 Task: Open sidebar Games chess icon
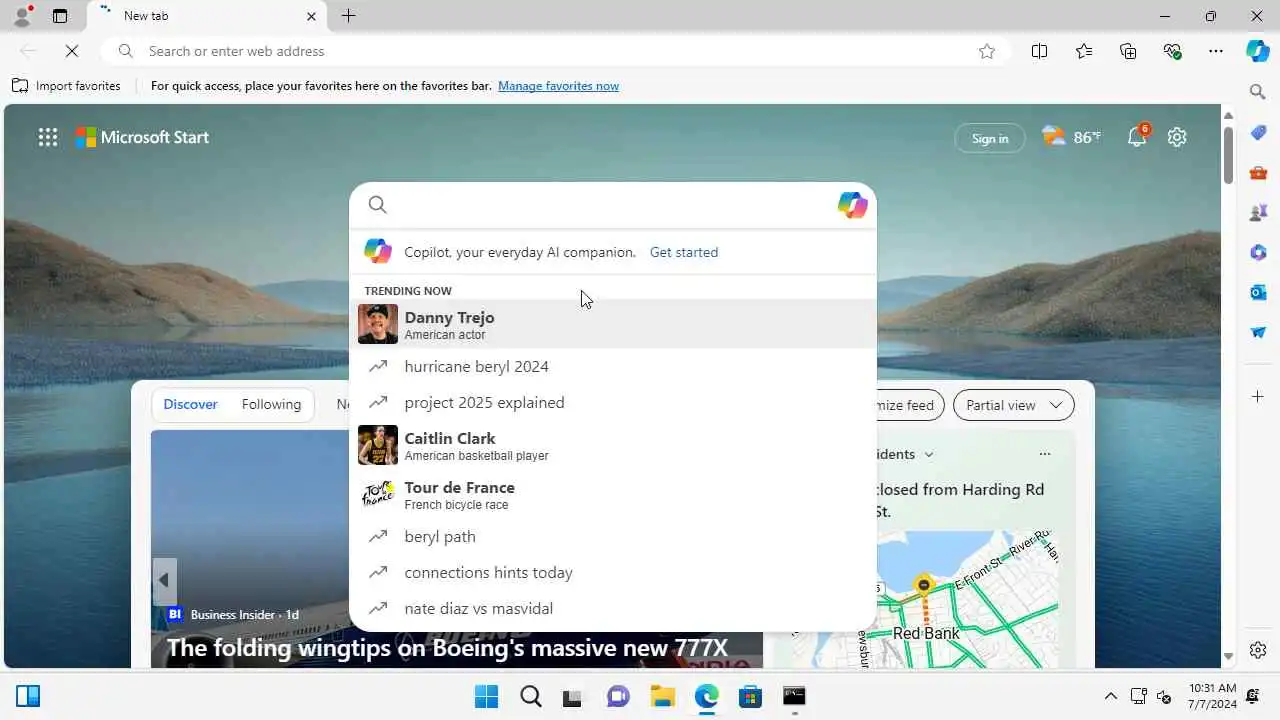pyautogui.click(x=1258, y=212)
